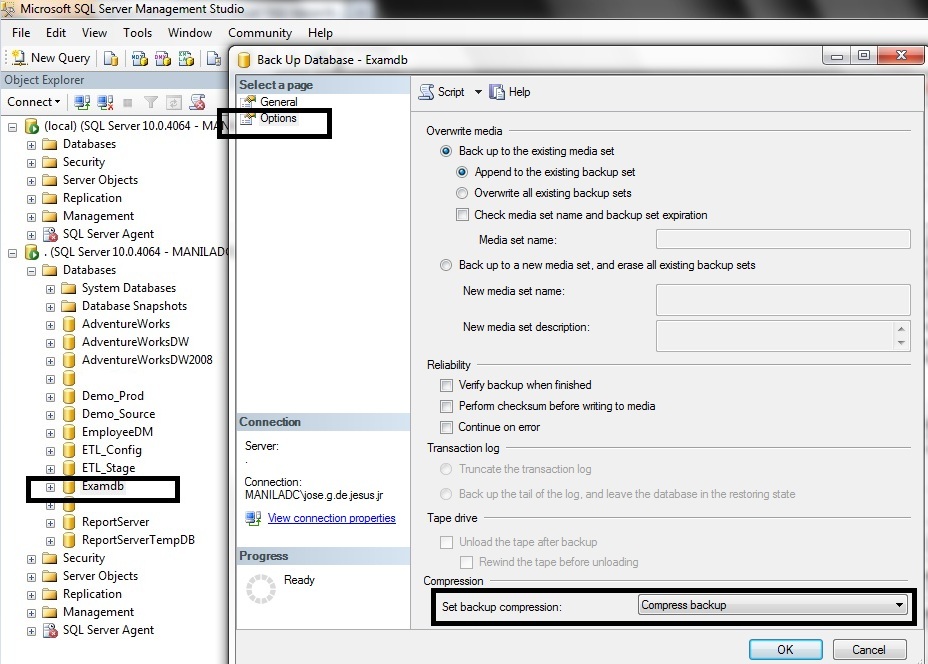
Task: Enable Verify backup when finished
Action: tap(446, 385)
